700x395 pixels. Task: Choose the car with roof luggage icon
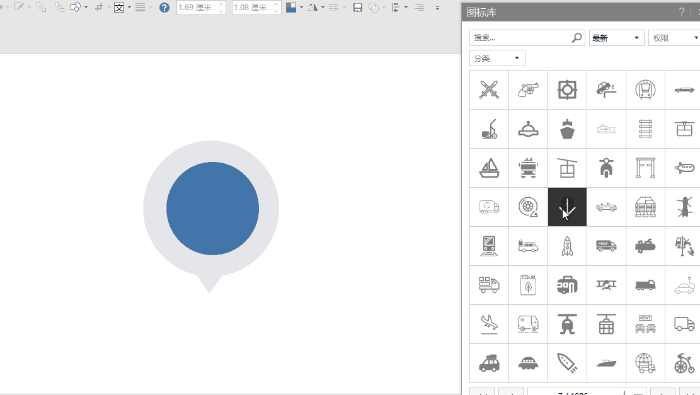(489, 363)
